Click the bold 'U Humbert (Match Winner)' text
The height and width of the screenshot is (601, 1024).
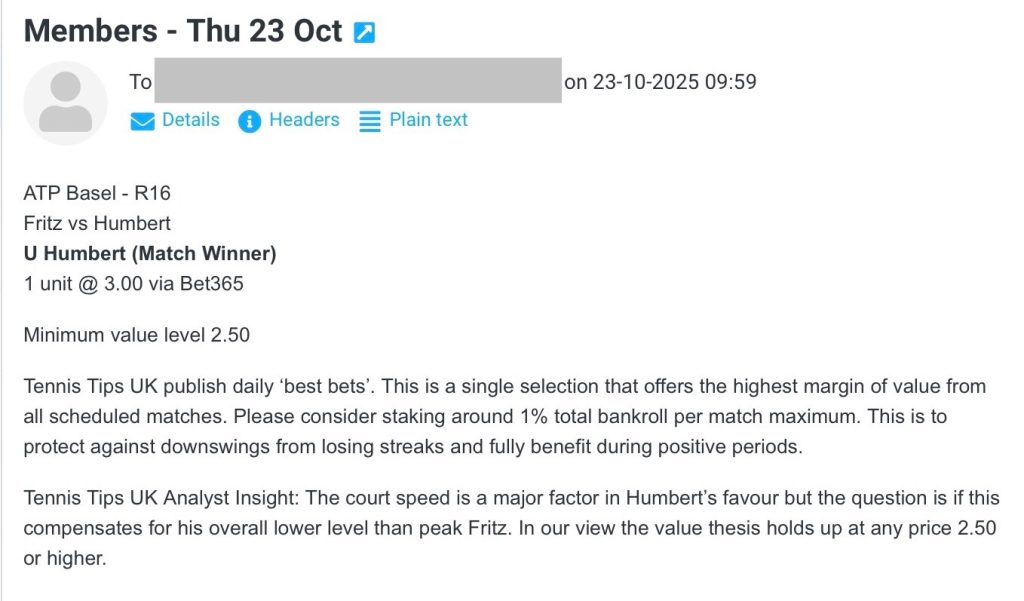(150, 253)
